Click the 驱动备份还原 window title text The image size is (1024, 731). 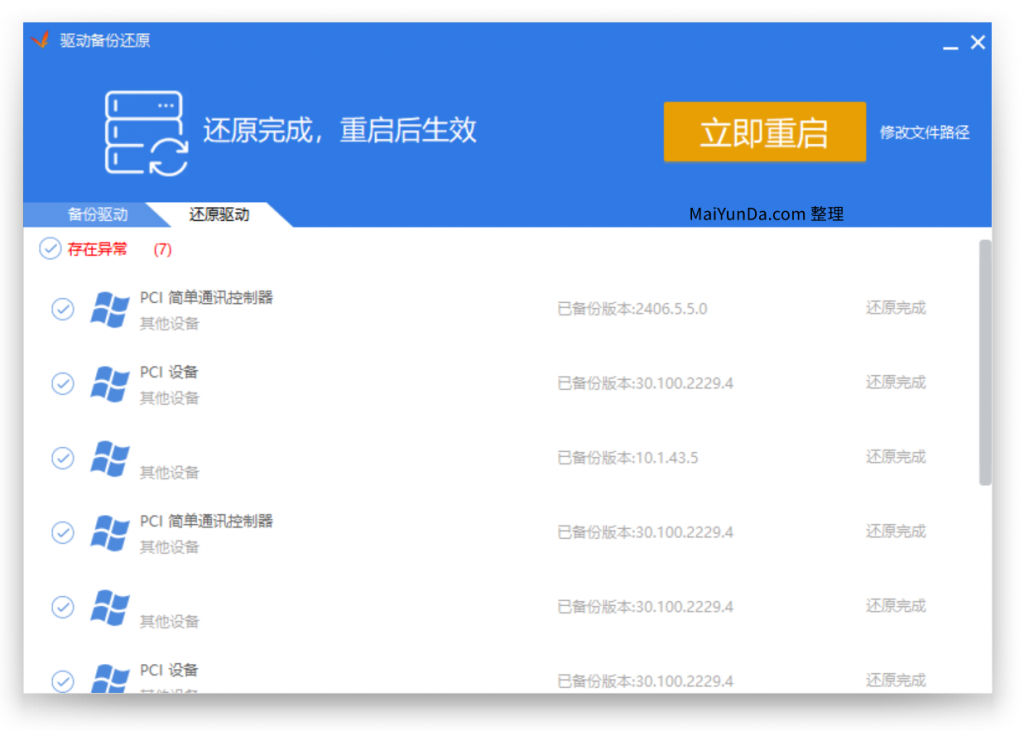click(x=105, y=41)
